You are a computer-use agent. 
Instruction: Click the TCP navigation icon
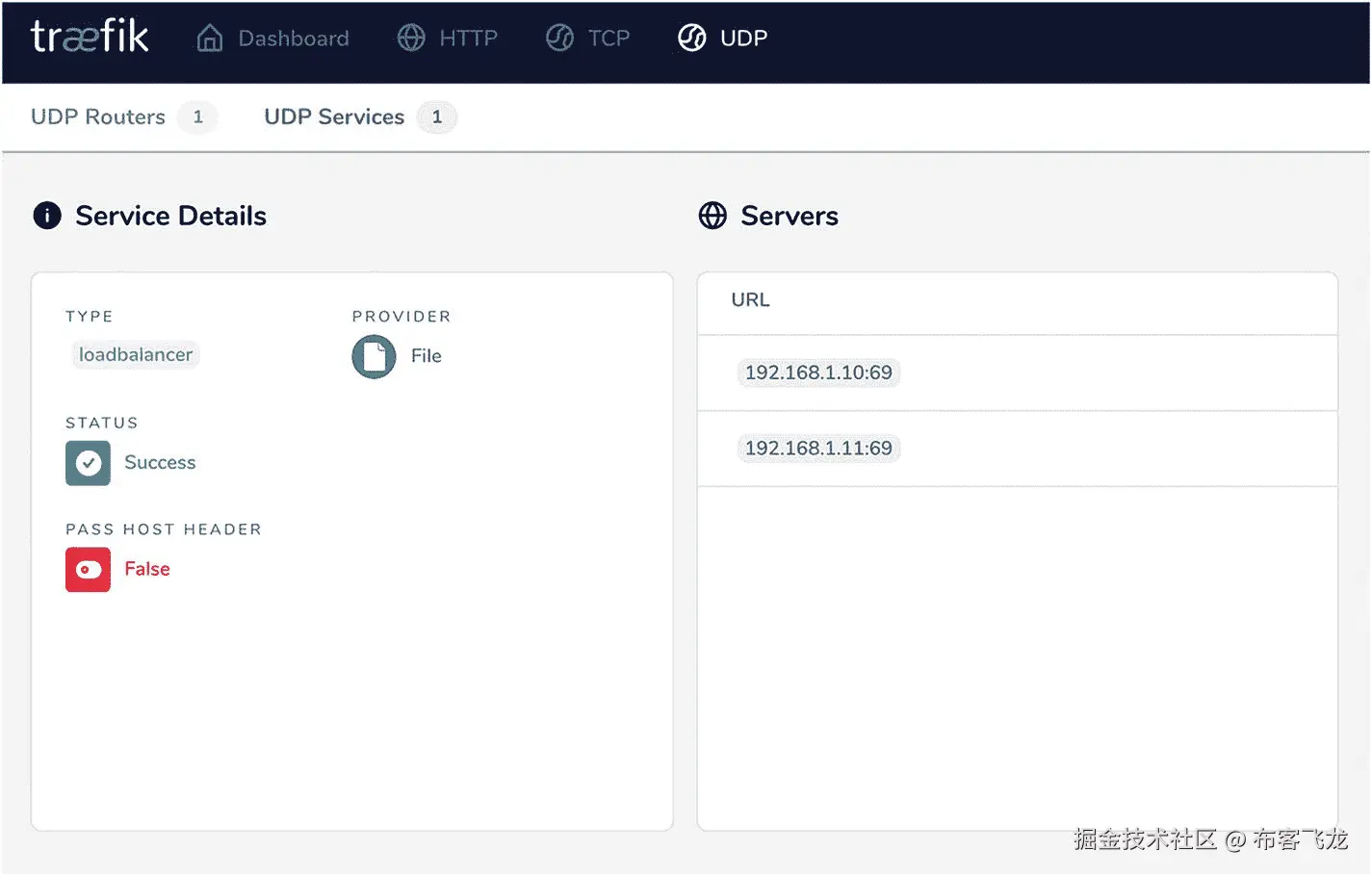tap(559, 38)
